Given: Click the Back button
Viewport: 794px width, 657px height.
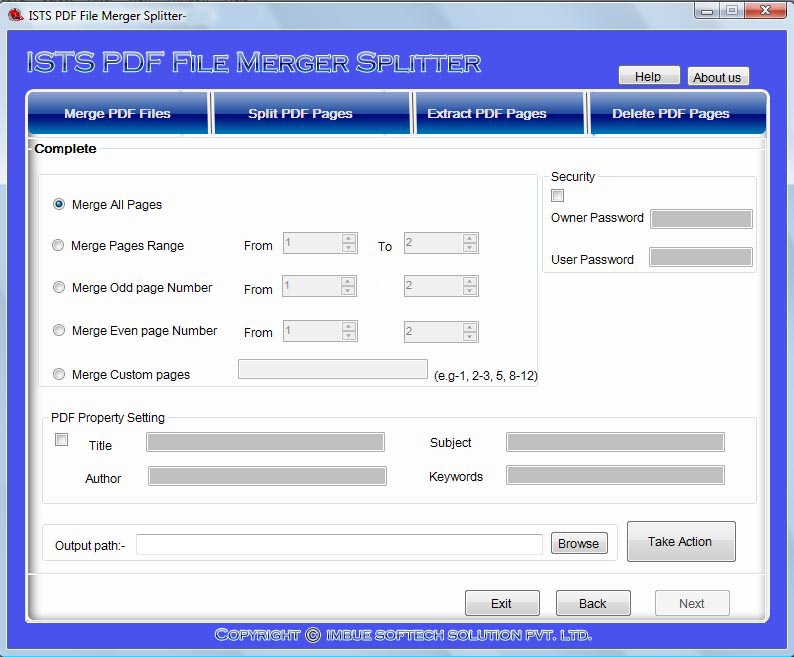Looking at the screenshot, I should (593, 603).
